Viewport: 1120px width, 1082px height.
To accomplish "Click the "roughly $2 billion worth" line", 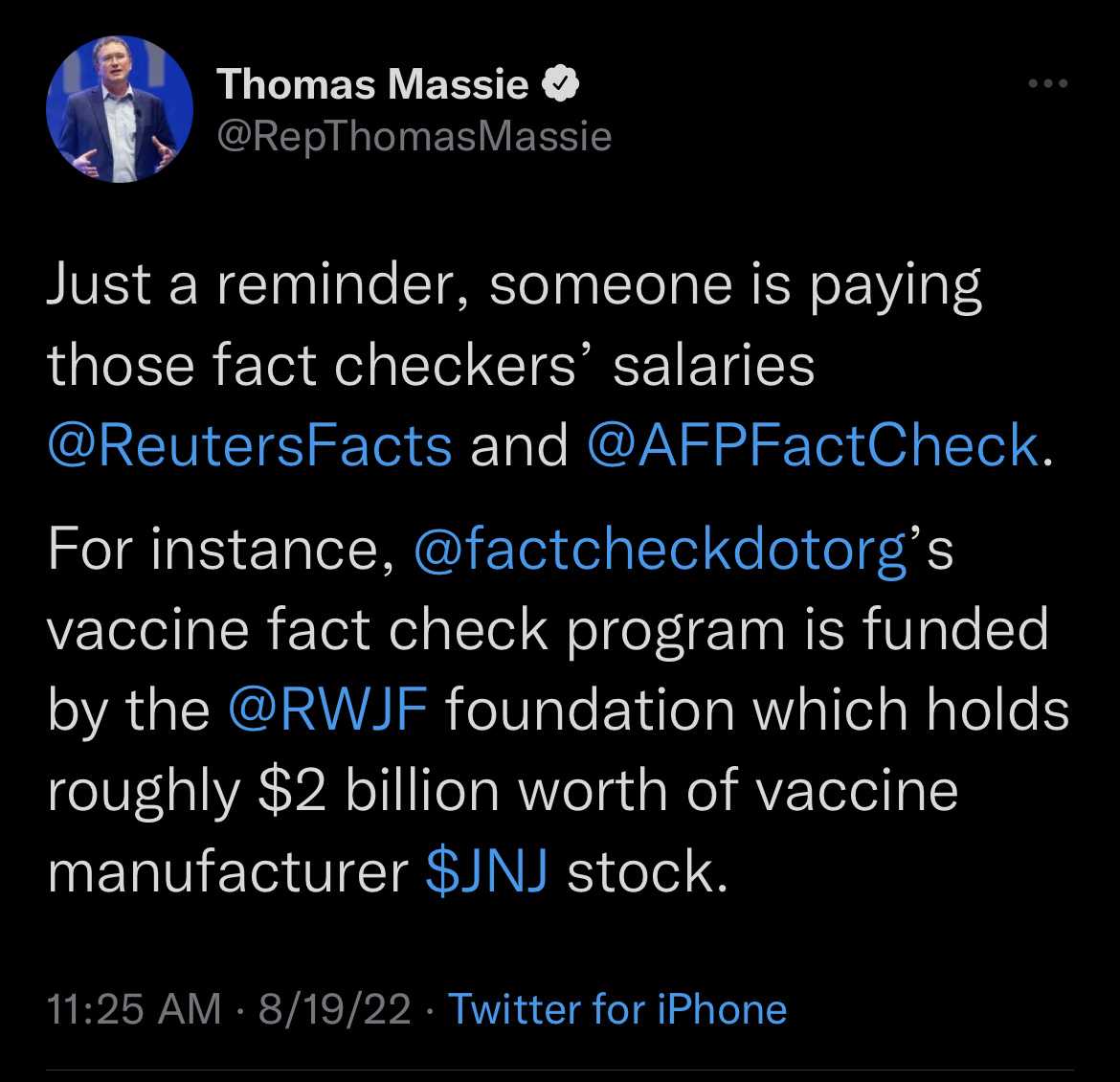I will [x=503, y=791].
